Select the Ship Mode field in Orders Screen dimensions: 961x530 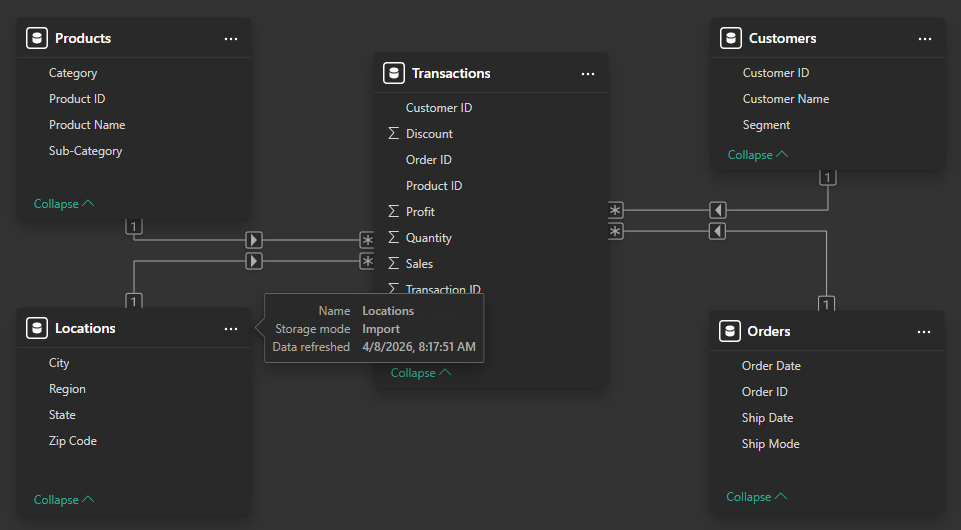coord(770,444)
